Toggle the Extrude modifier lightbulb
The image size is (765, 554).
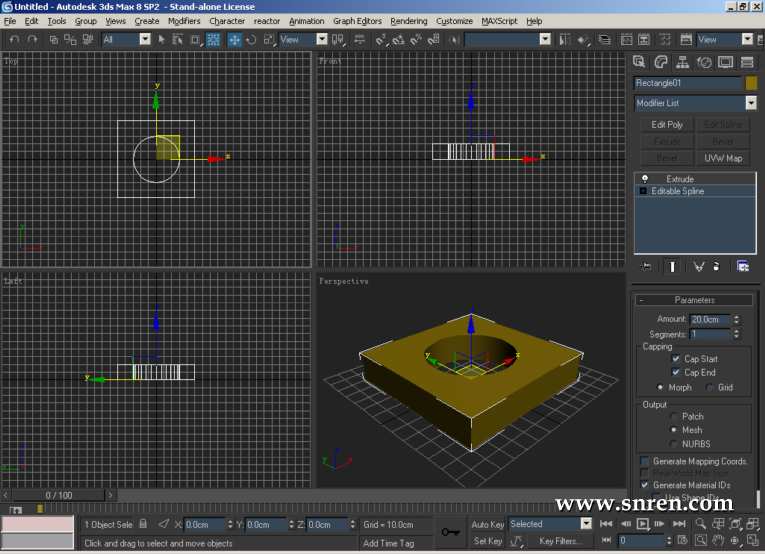(644, 178)
